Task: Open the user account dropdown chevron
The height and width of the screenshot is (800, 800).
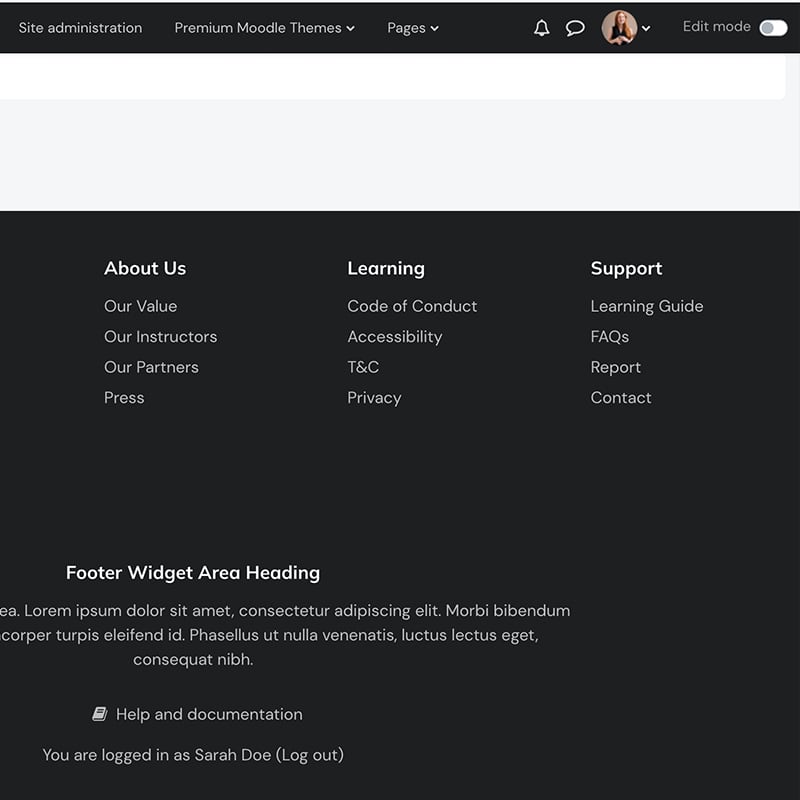Action: coord(644,28)
